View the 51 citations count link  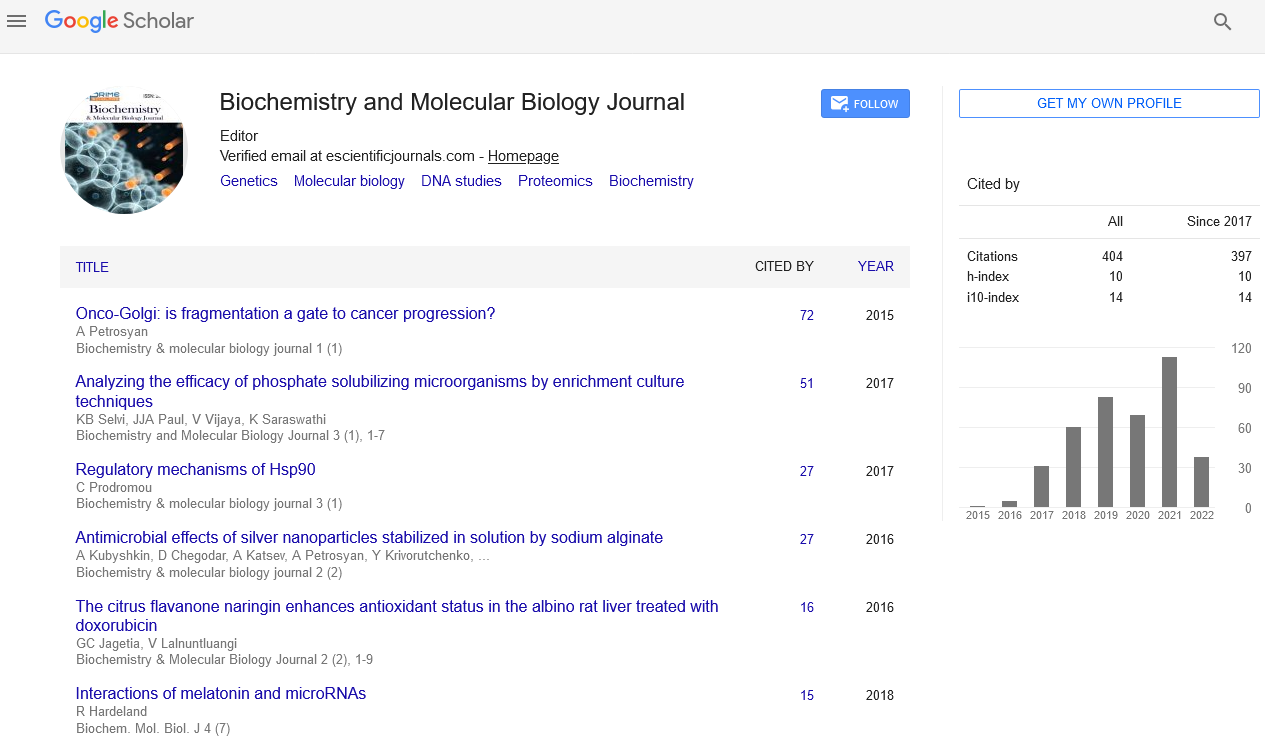(806, 383)
